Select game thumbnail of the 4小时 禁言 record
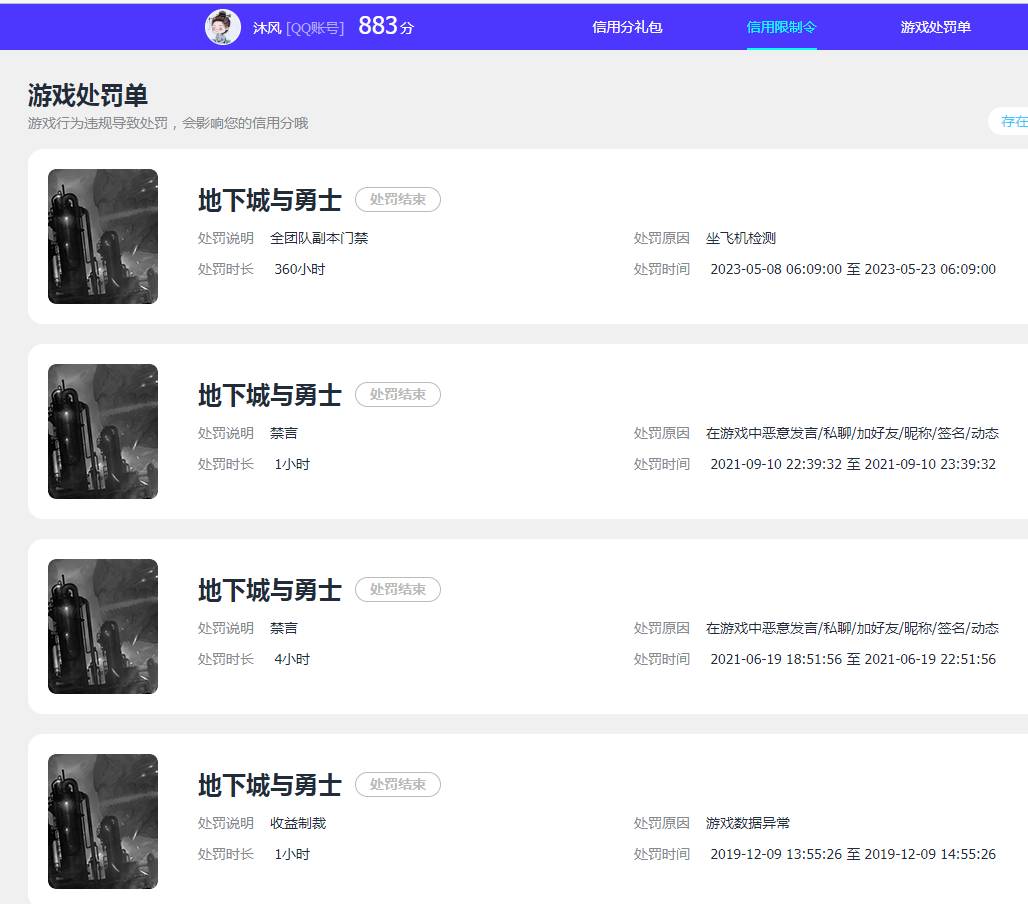The height and width of the screenshot is (904, 1028). pos(103,626)
